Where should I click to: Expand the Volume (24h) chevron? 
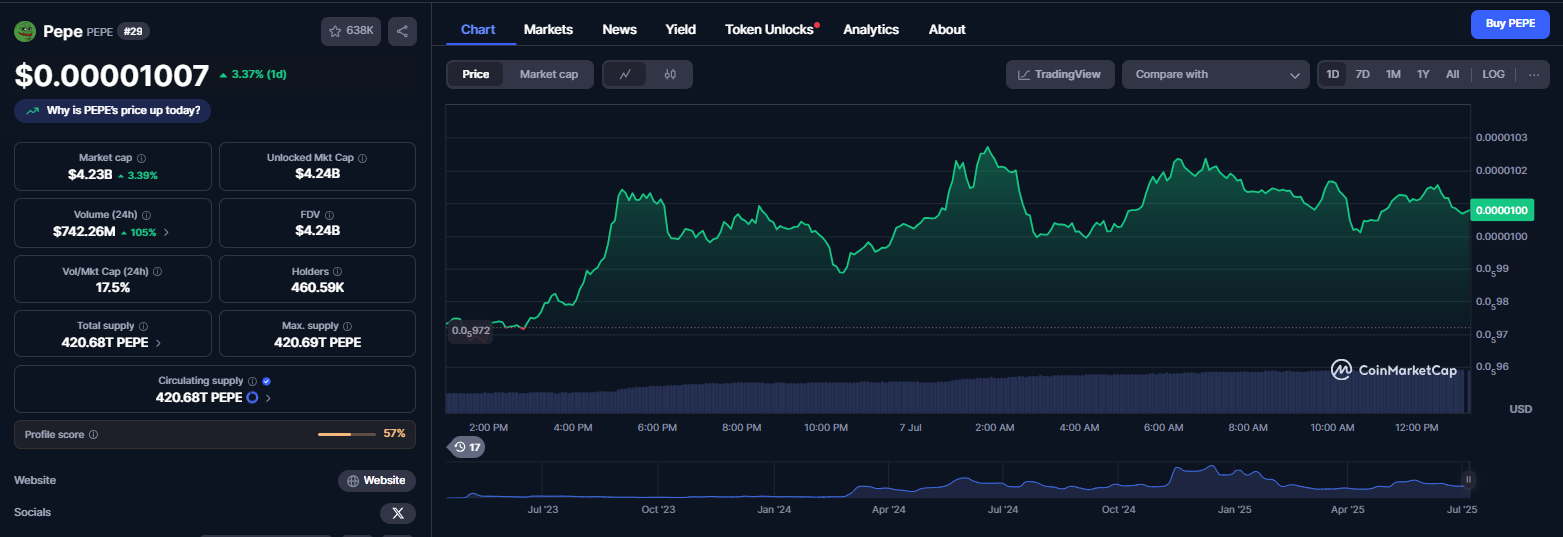[x=166, y=232]
